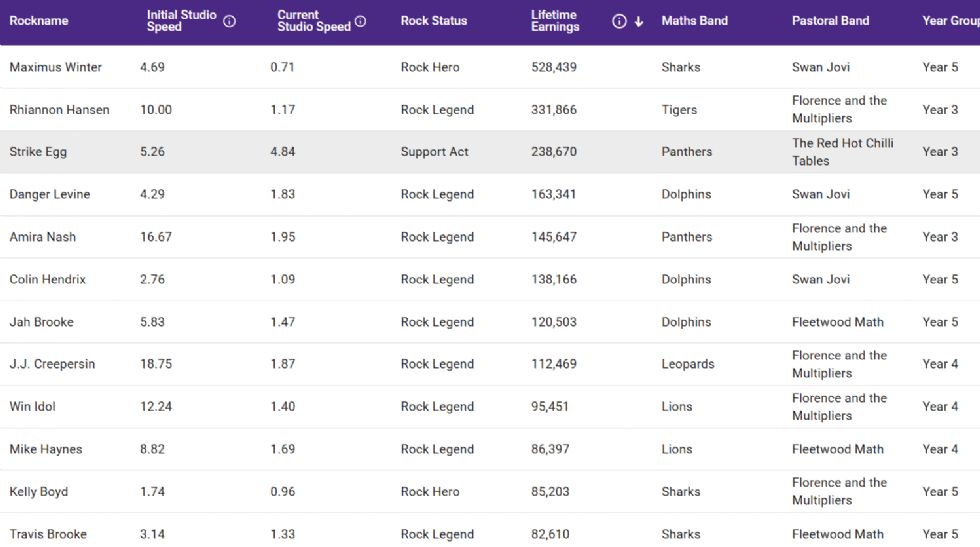This screenshot has height=547, width=980.
Task: Select Travis Brooke at the table bottom
Action: (x=48, y=534)
